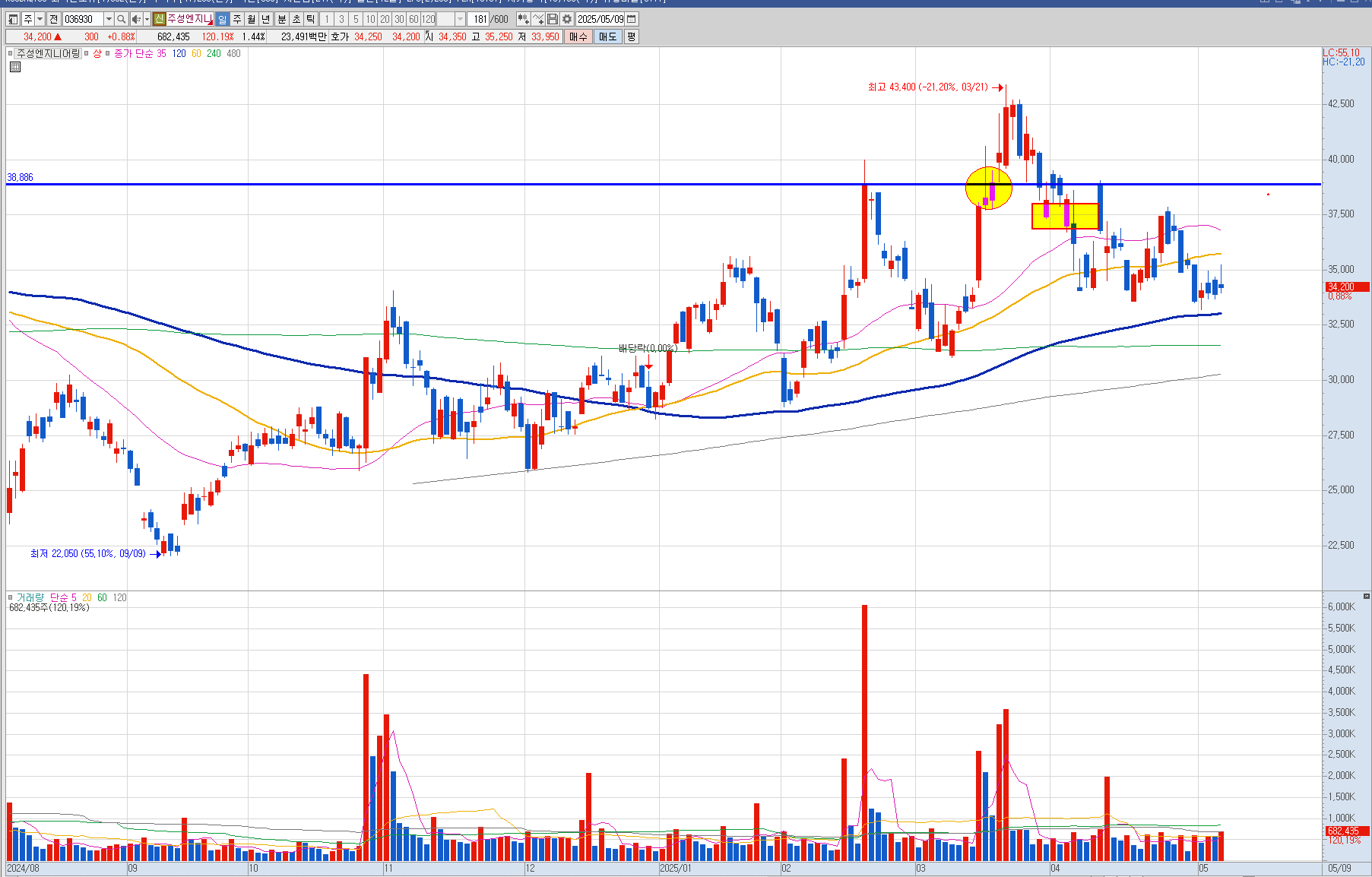Image resolution: width=1372 pixels, height=877 pixels.
Task: Click the 480 moving average legend value
Action: pyautogui.click(x=233, y=54)
